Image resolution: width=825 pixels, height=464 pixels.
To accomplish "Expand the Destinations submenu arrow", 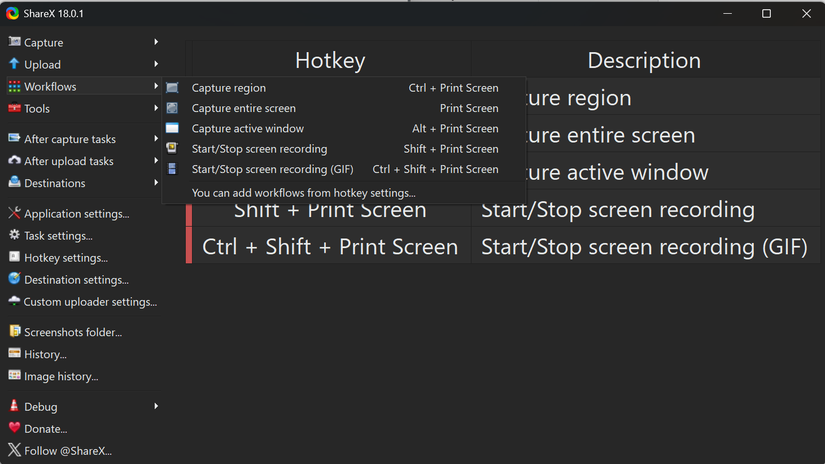I will tap(156, 183).
